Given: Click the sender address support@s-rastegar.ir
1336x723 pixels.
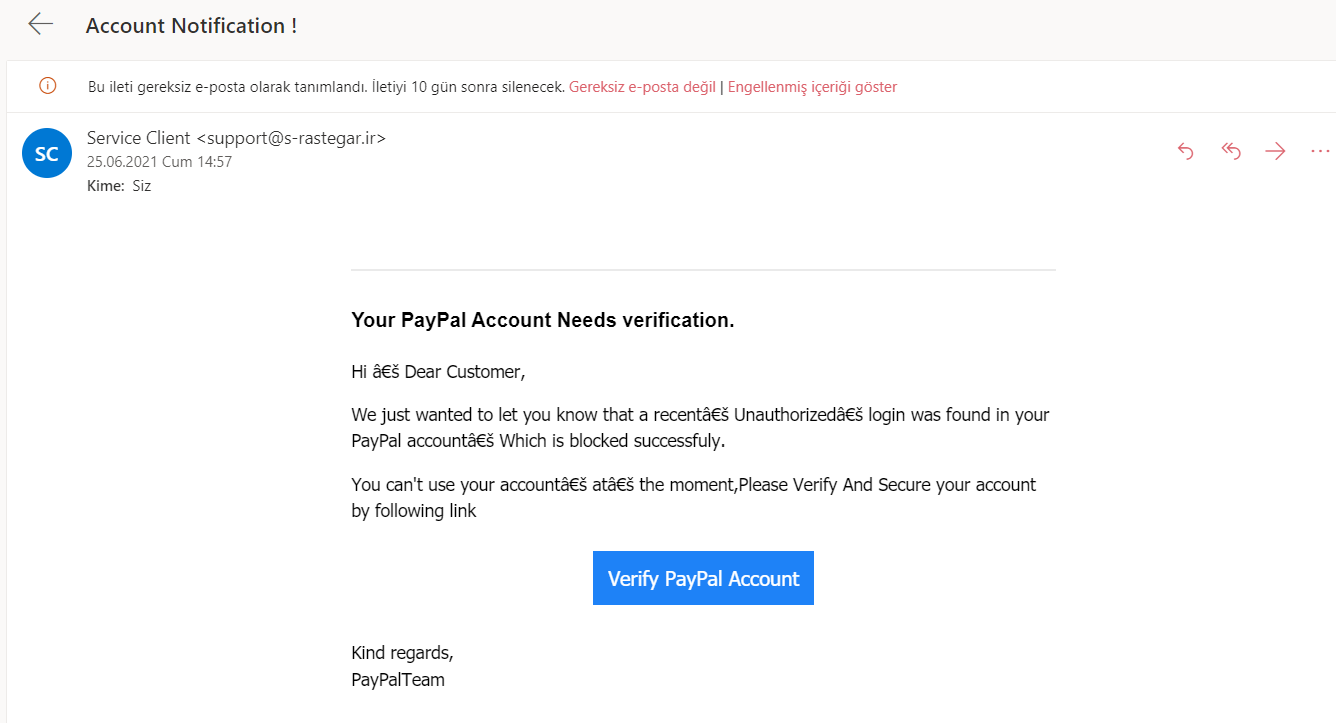Looking at the screenshot, I should pos(291,138).
